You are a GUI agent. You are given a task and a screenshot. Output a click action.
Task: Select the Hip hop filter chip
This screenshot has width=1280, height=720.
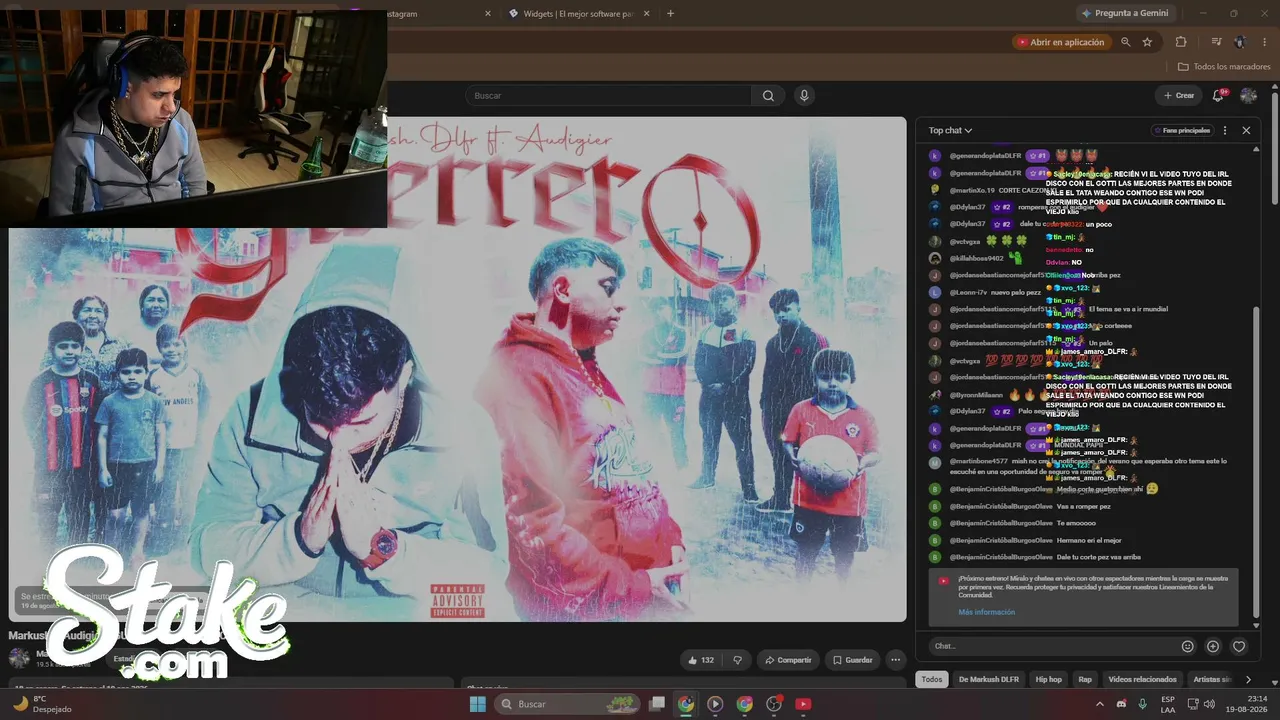tap(1049, 679)
